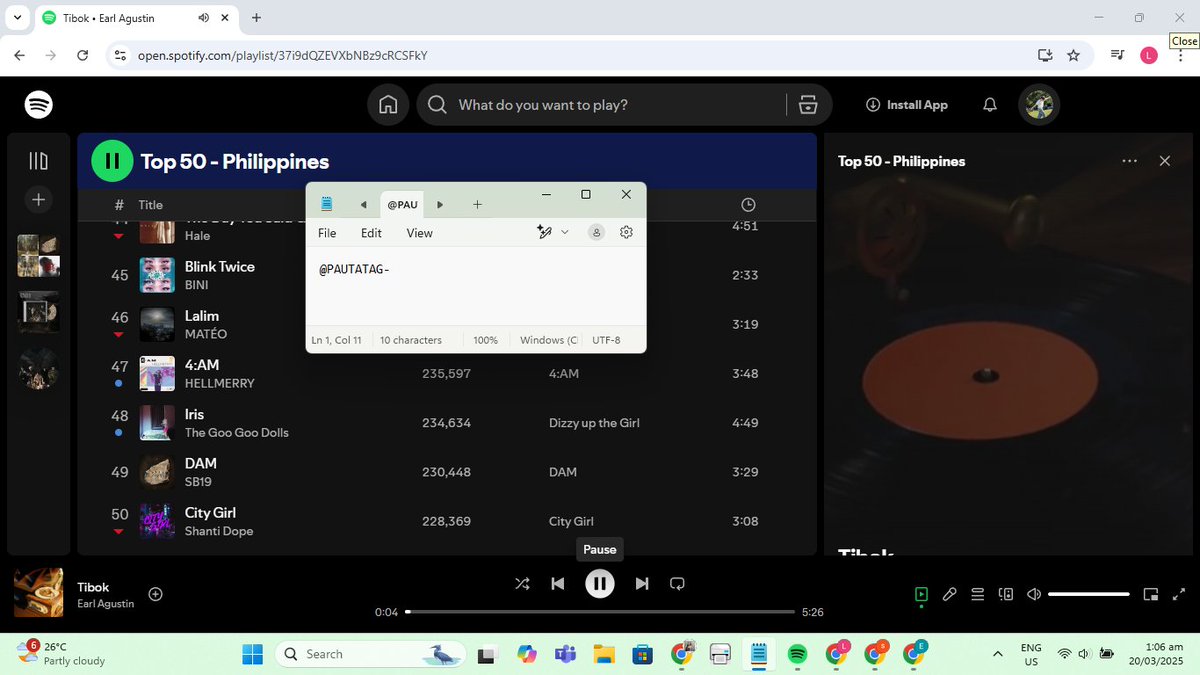Show hidden system tray icons
This screenshot has width=1200, height=675.
tap(998, 654)
